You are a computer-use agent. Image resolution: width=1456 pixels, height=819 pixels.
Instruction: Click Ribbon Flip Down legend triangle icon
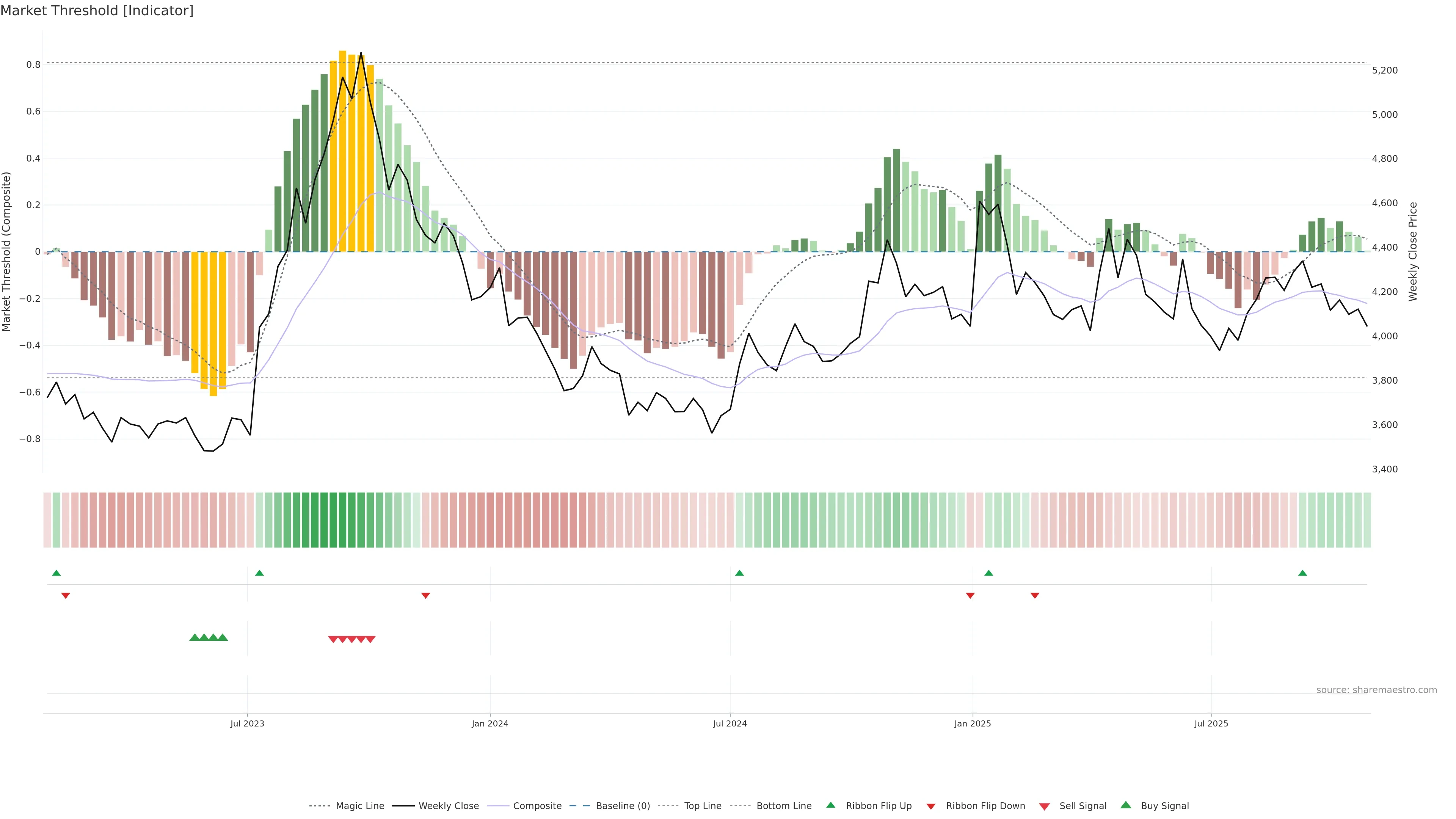pos(931,806)
